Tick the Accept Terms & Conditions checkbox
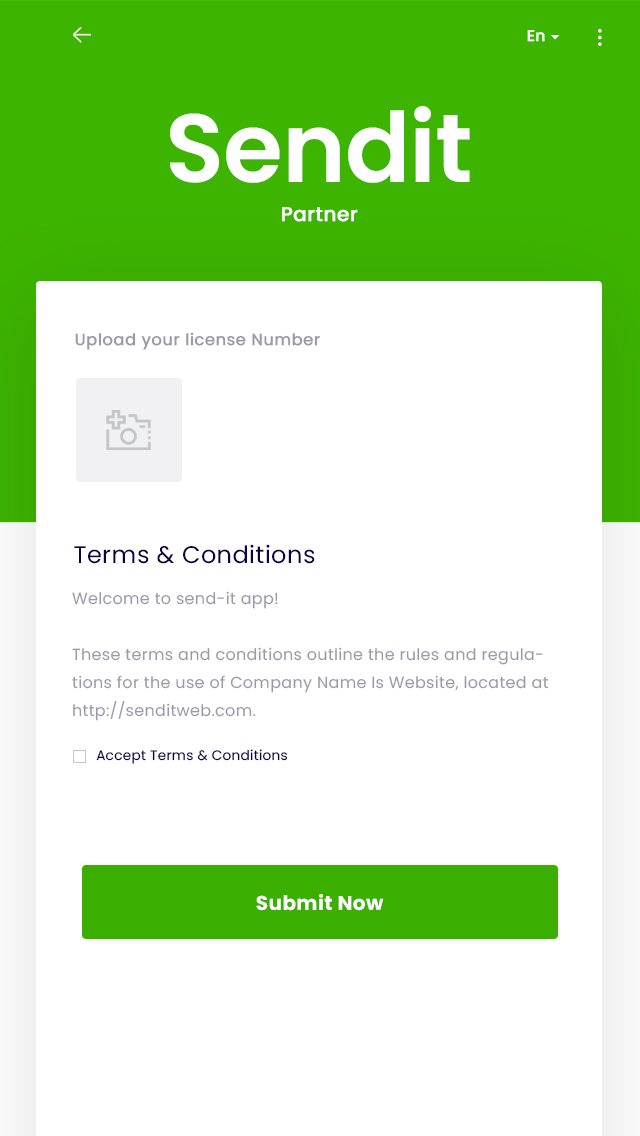640x1136 pixels. point(80,756)
